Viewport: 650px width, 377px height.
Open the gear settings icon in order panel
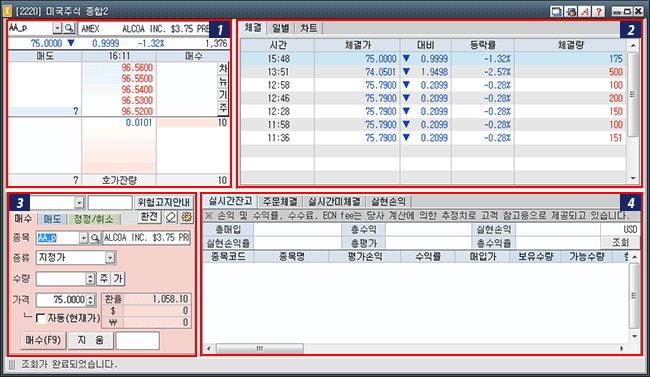(x=187, y=216)
